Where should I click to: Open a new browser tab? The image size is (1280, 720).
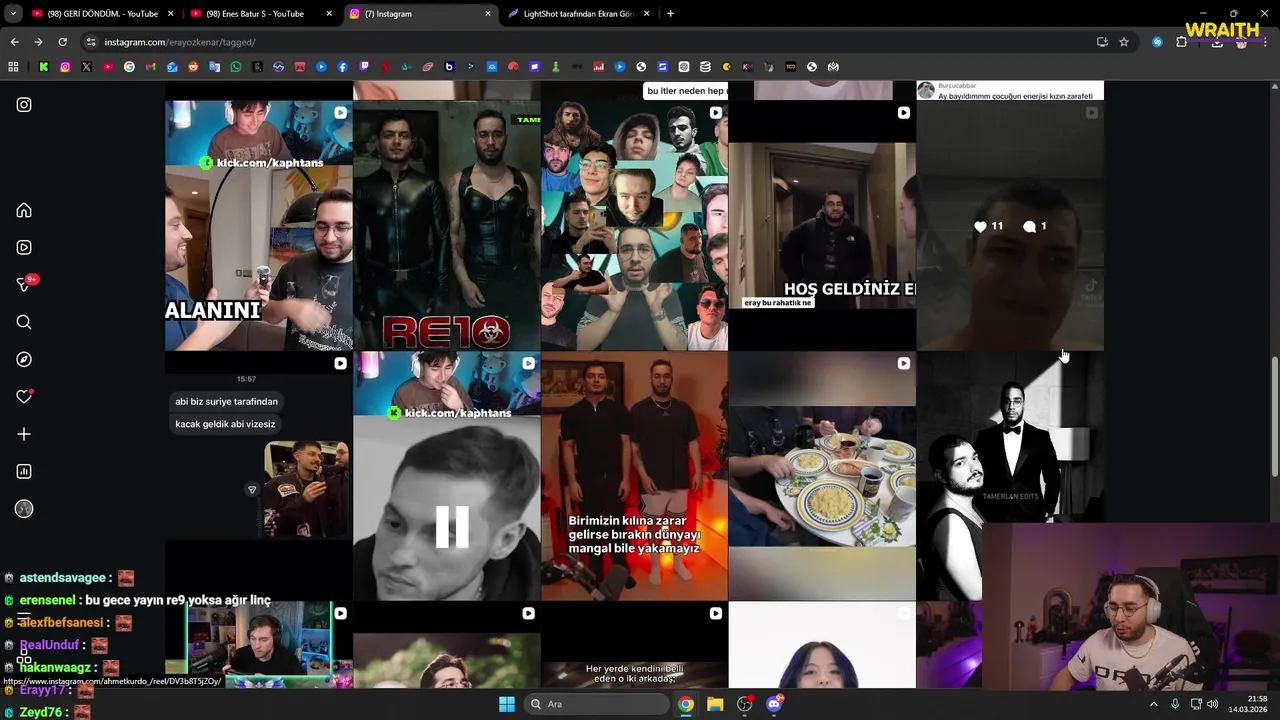click(670, 14)
